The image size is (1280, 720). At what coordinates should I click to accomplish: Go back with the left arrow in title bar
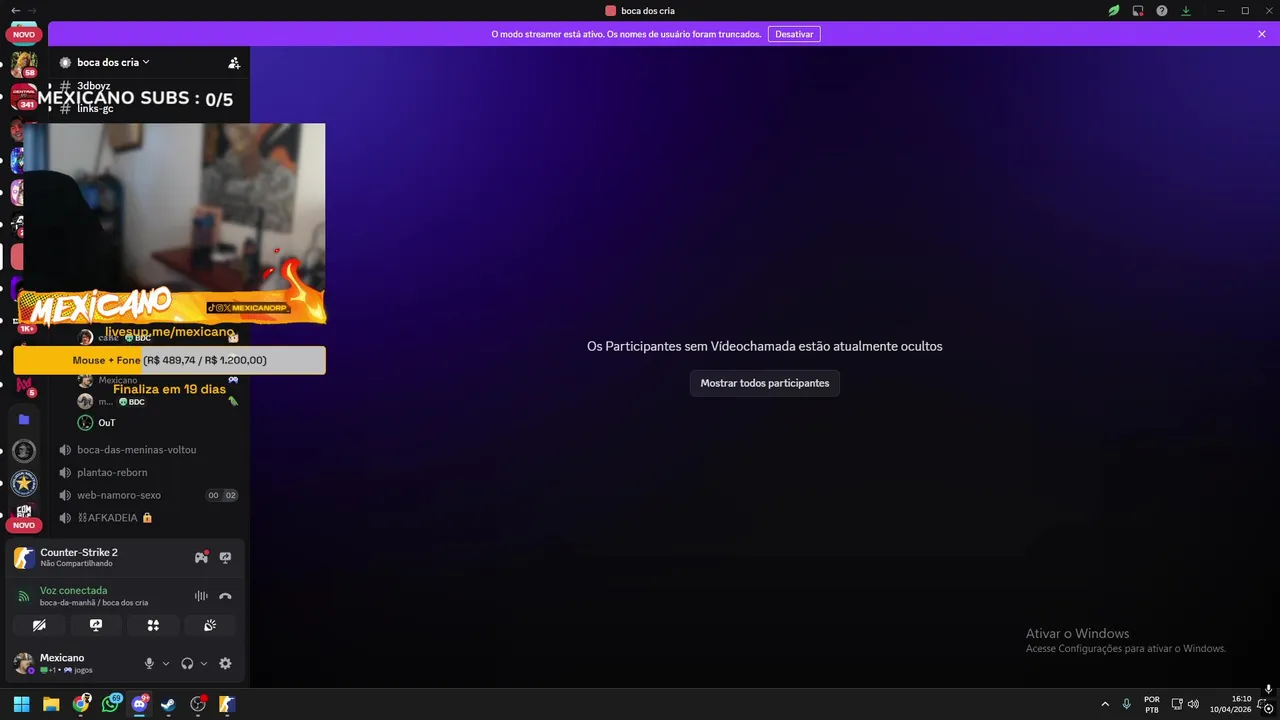point(15,10)
